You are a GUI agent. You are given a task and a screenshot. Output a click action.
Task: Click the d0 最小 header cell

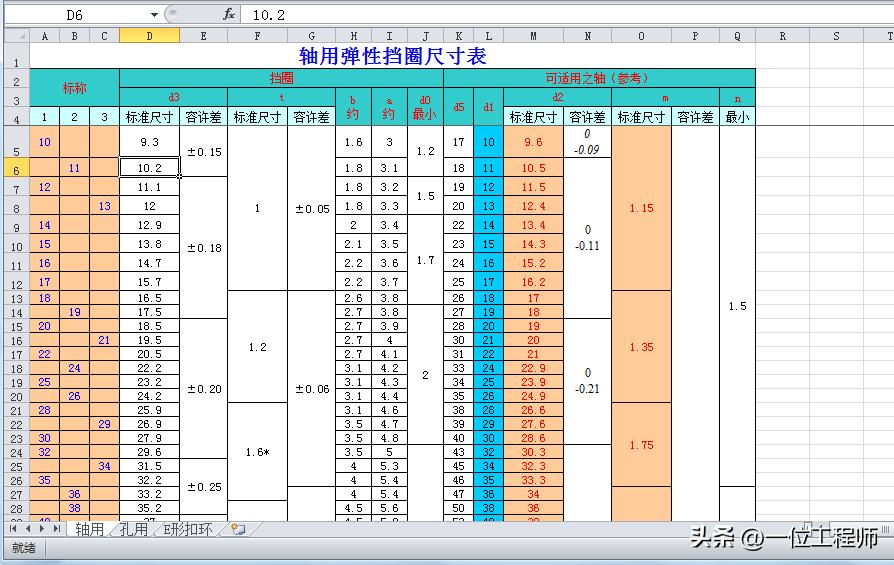coord(425,107)
